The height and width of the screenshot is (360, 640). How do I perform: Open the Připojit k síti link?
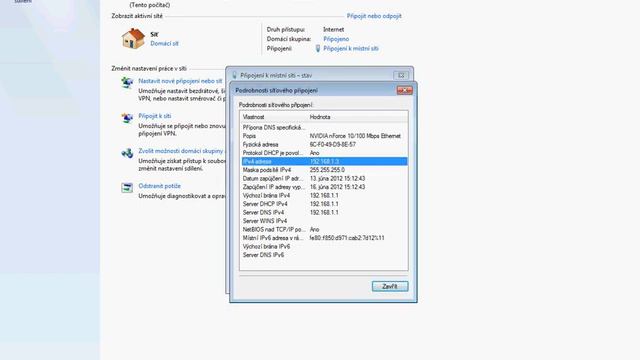pyautogui.click(x=154, y=116)
